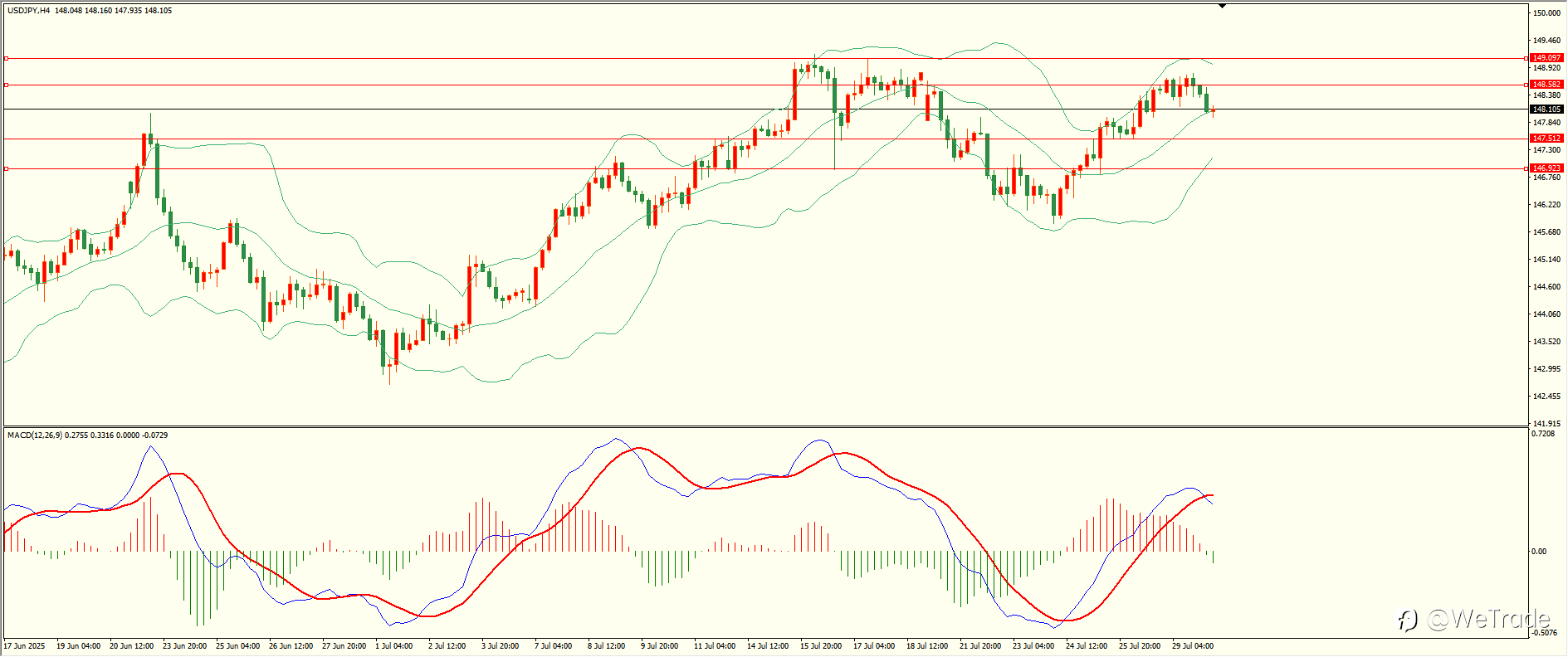This screenshot has height=657, width=1568.
Task: Click the 150.000 price scale value
Action: coord(1547,13)
